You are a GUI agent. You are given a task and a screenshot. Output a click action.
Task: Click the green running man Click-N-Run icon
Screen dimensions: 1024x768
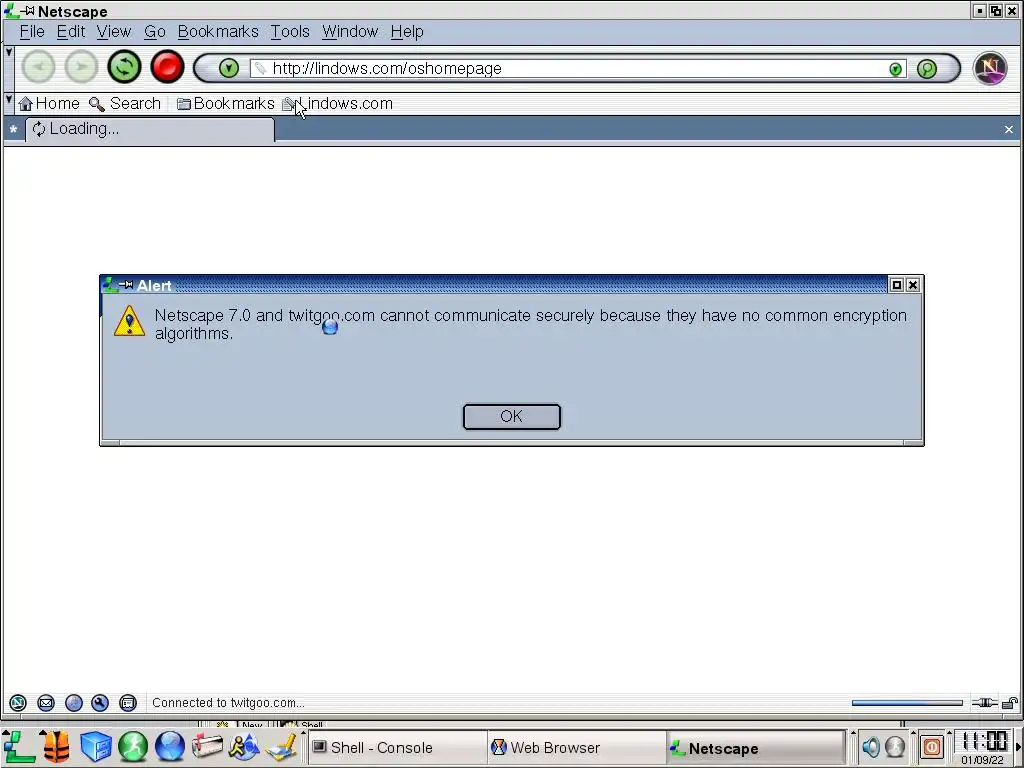click(x=133, y=746)
